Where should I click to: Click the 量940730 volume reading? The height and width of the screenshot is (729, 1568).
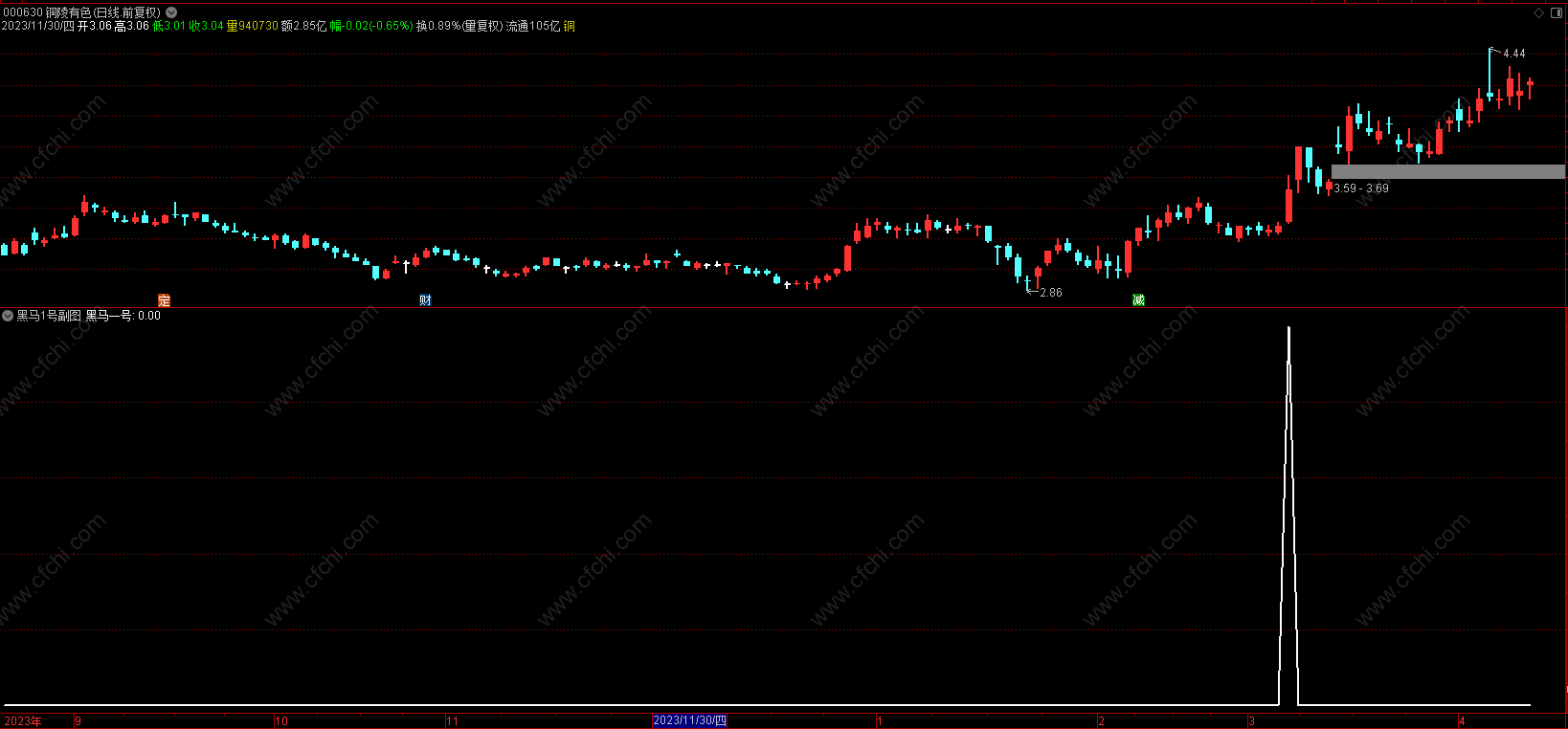[x=253, y=26]
